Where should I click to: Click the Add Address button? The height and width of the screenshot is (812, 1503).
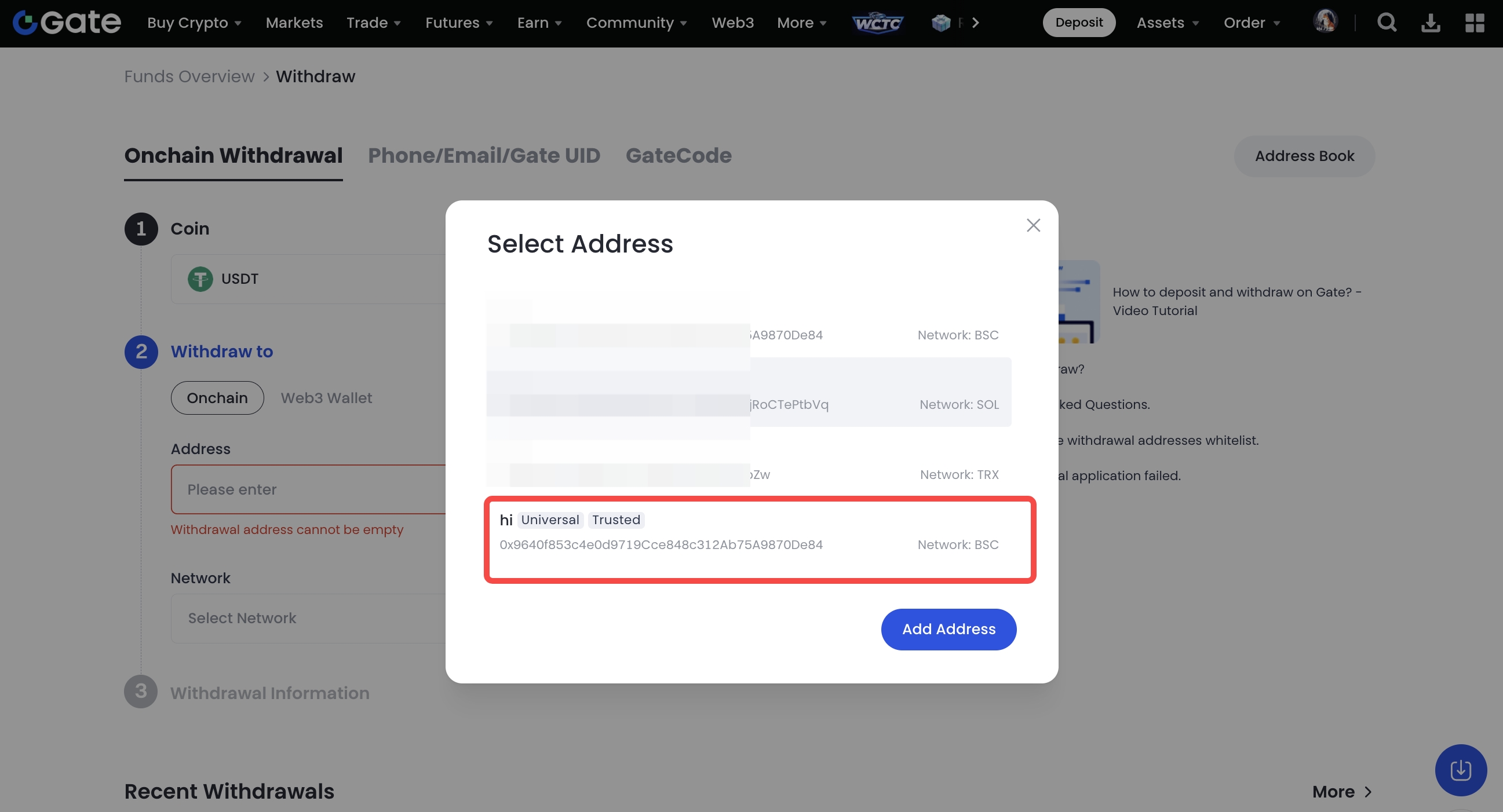click(x=948, y=629)
